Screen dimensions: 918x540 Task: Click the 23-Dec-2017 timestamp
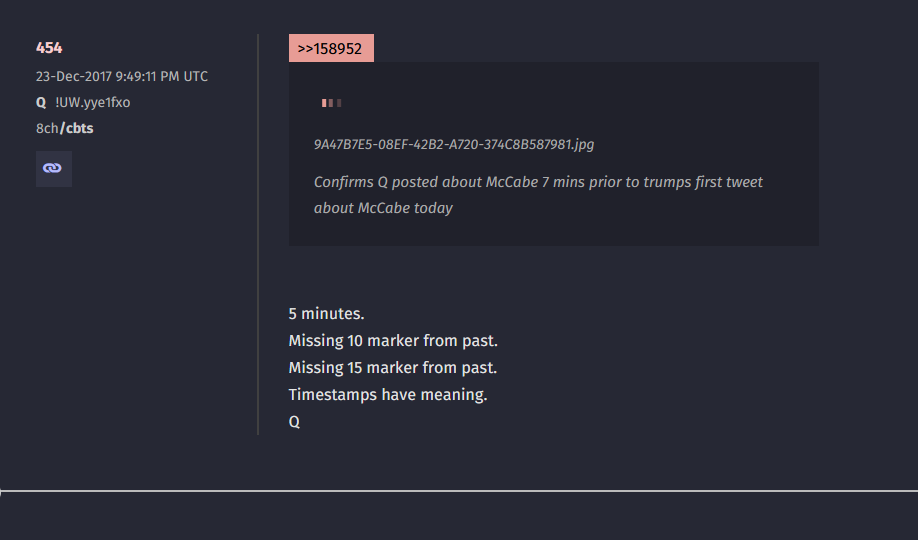(122, 76)
